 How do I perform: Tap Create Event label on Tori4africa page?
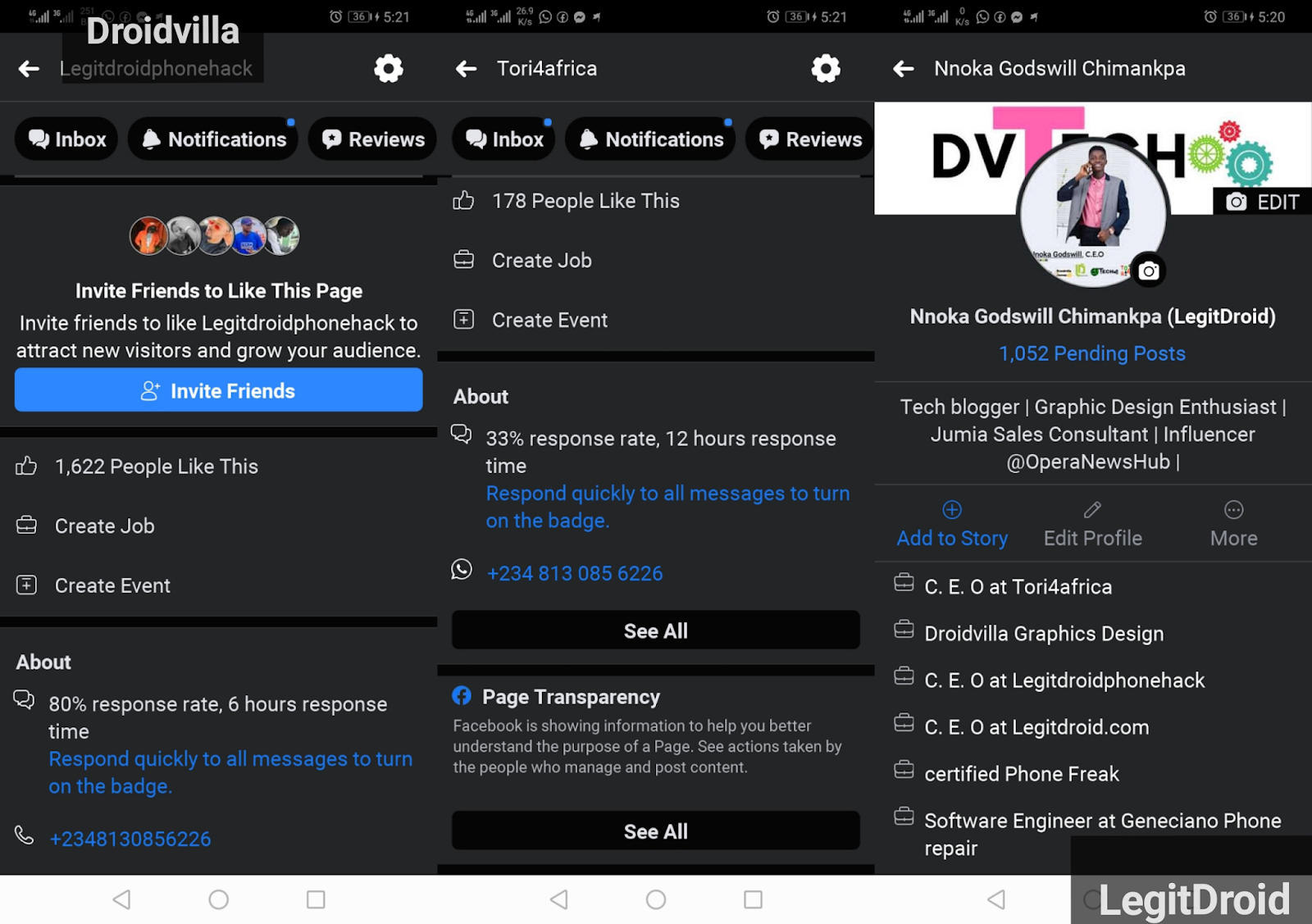coord(549,320)
